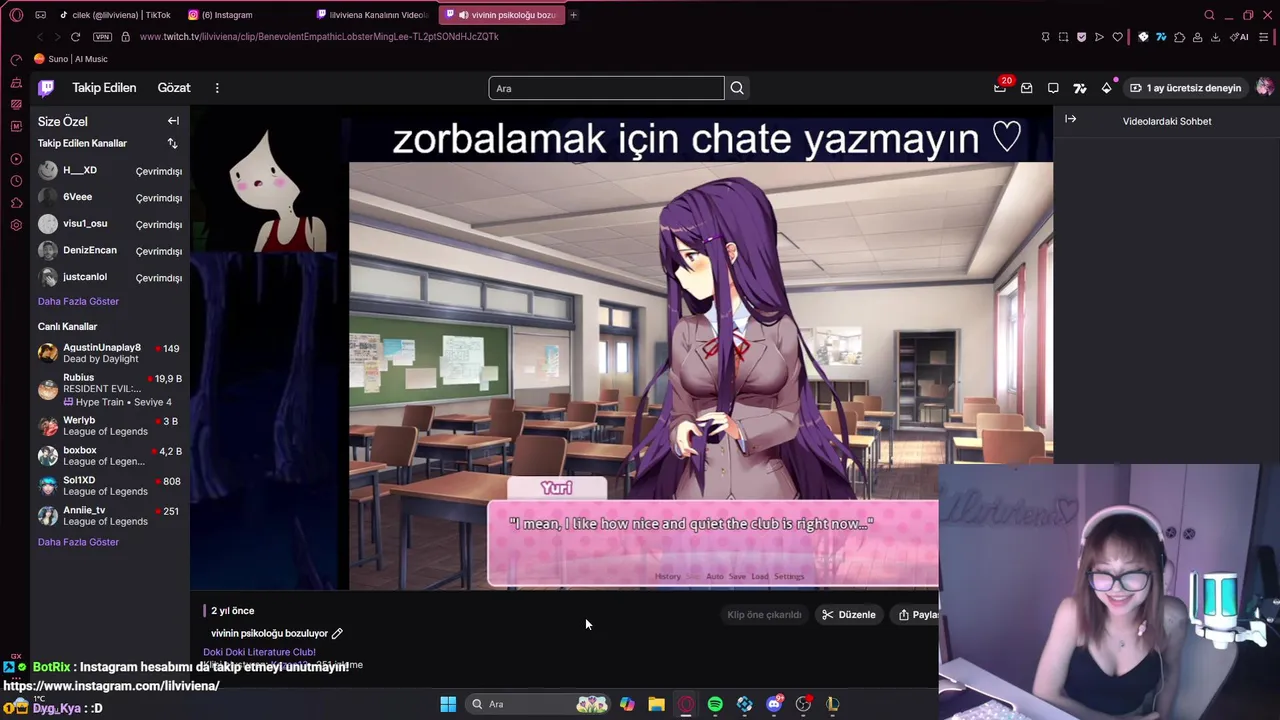This screenshot has height=720, width=1280.
Task: Open AgustinUnaplay8 live channel
Action: [110, 353]
